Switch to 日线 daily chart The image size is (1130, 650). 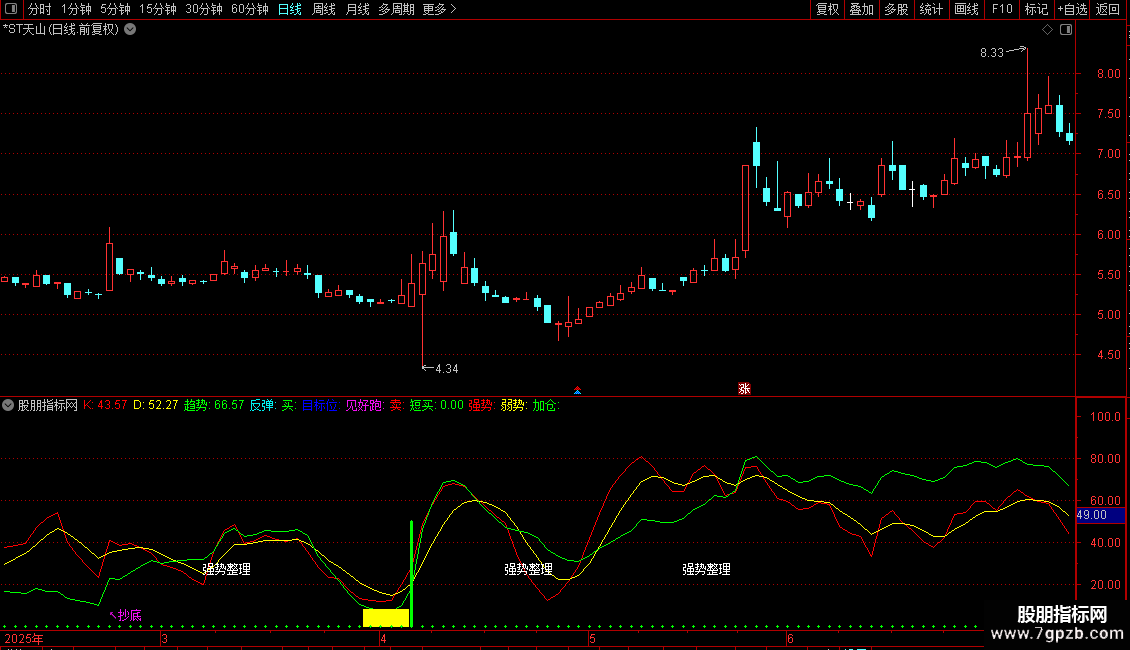click(290, 9)
